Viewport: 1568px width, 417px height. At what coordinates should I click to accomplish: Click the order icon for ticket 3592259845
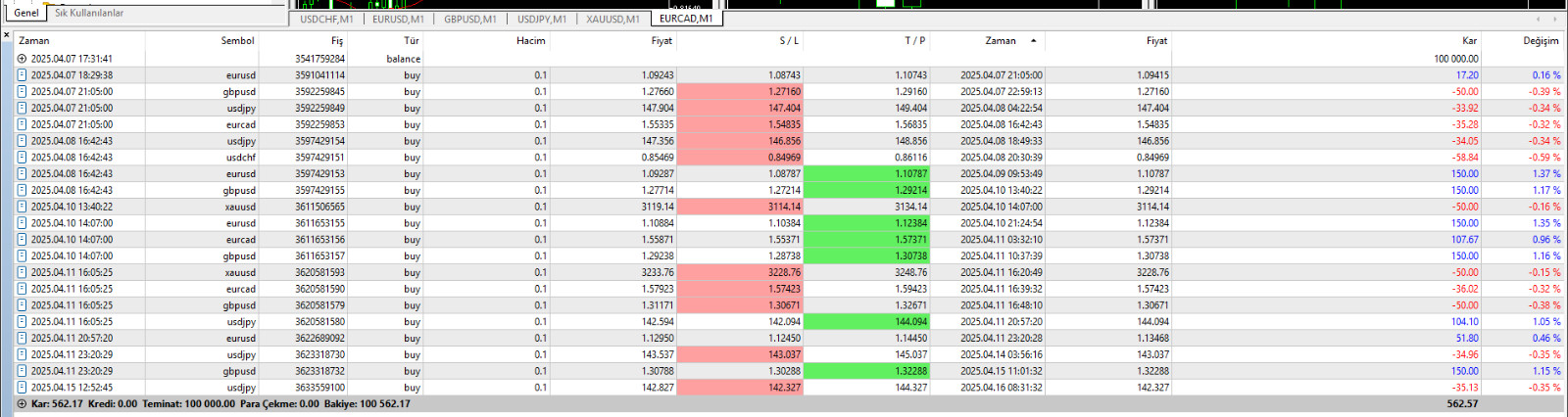click(22, 92)
